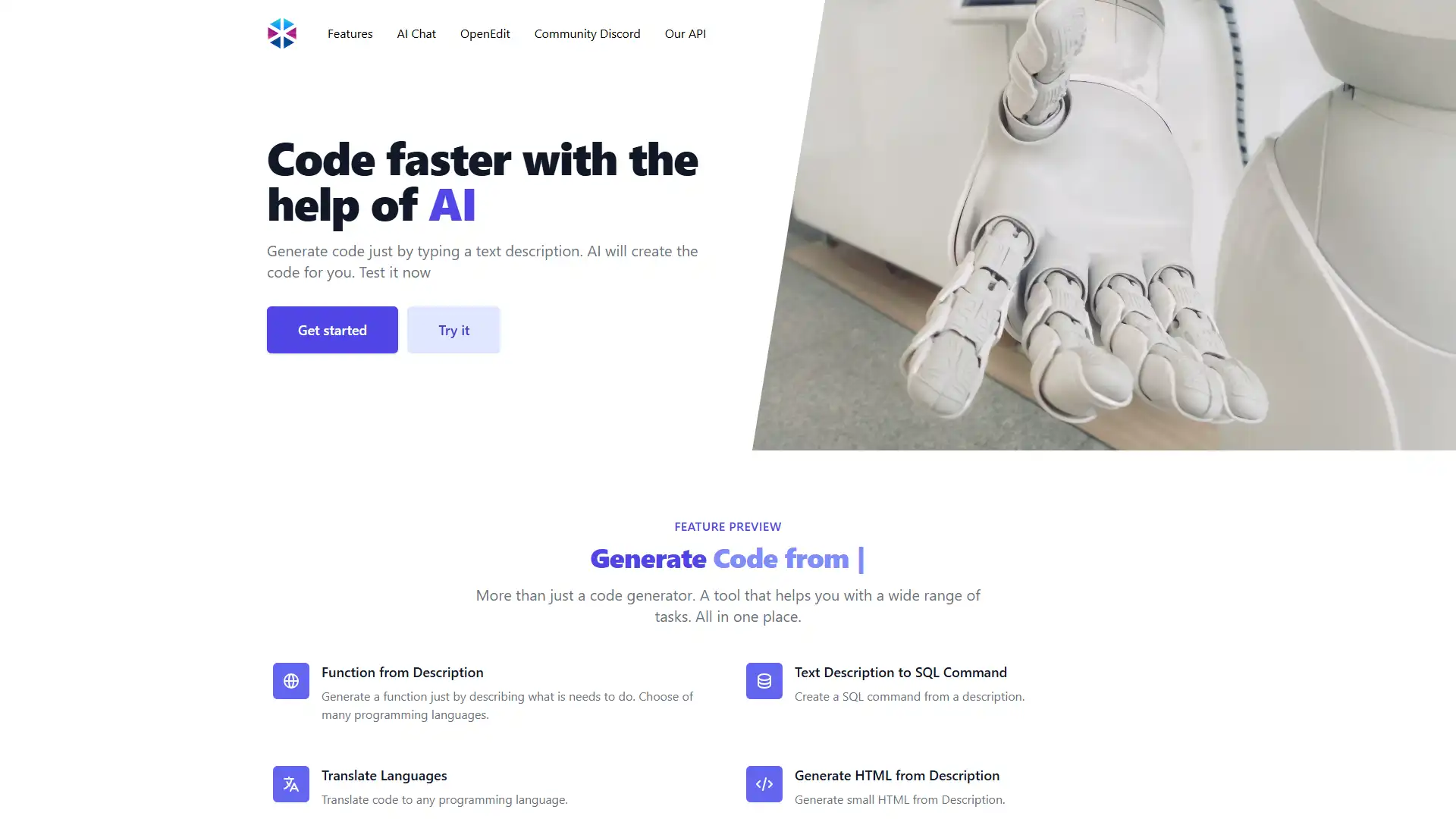Click the Community Discord navigation icon
The image size is (1456, 819).
587,33
